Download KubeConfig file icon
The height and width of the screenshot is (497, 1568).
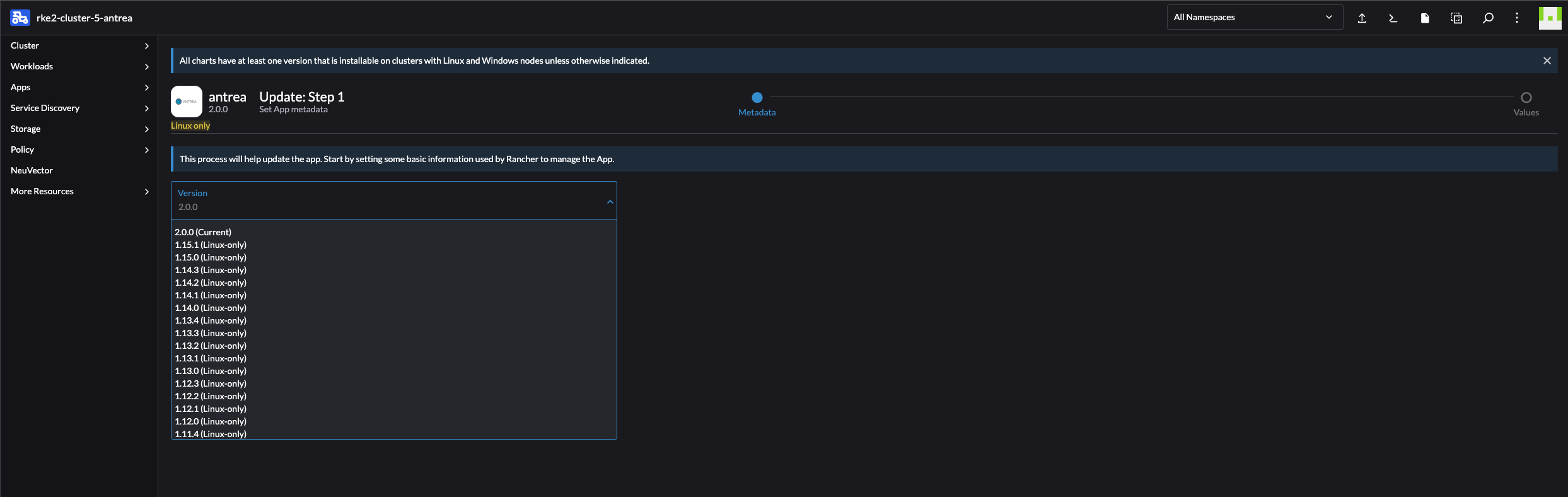(x=1425, y=18)
